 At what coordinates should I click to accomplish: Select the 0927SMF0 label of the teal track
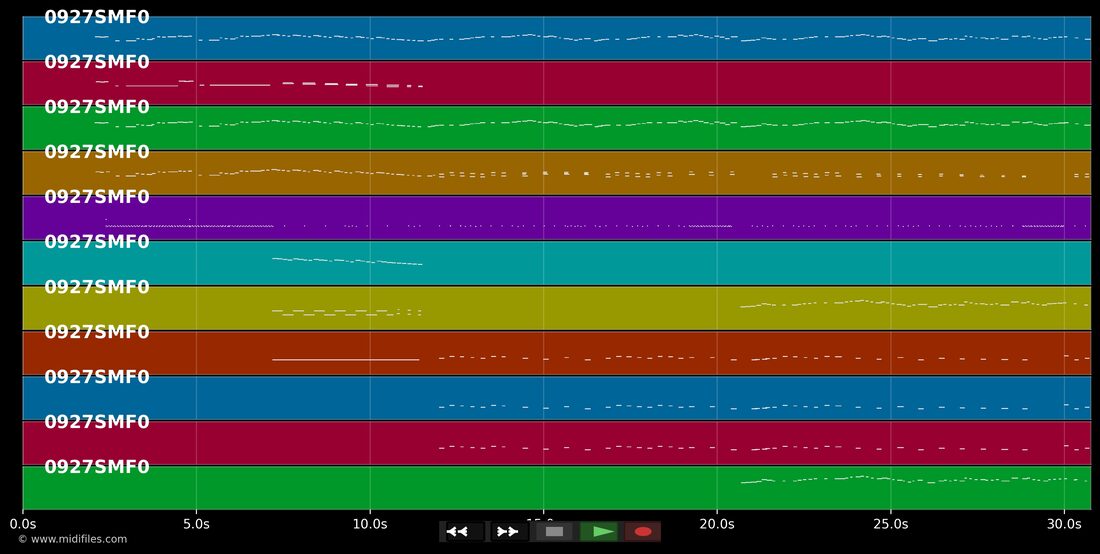click(x=97, y=242)
